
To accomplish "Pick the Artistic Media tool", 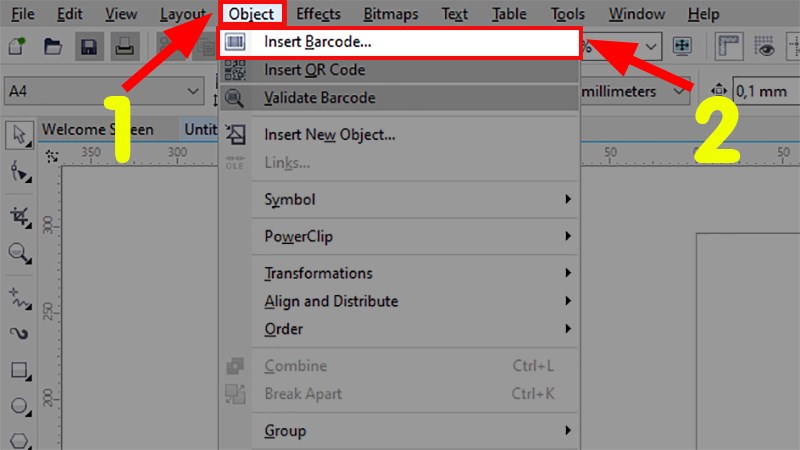I will pyautogui.click(x=19, y=332).
